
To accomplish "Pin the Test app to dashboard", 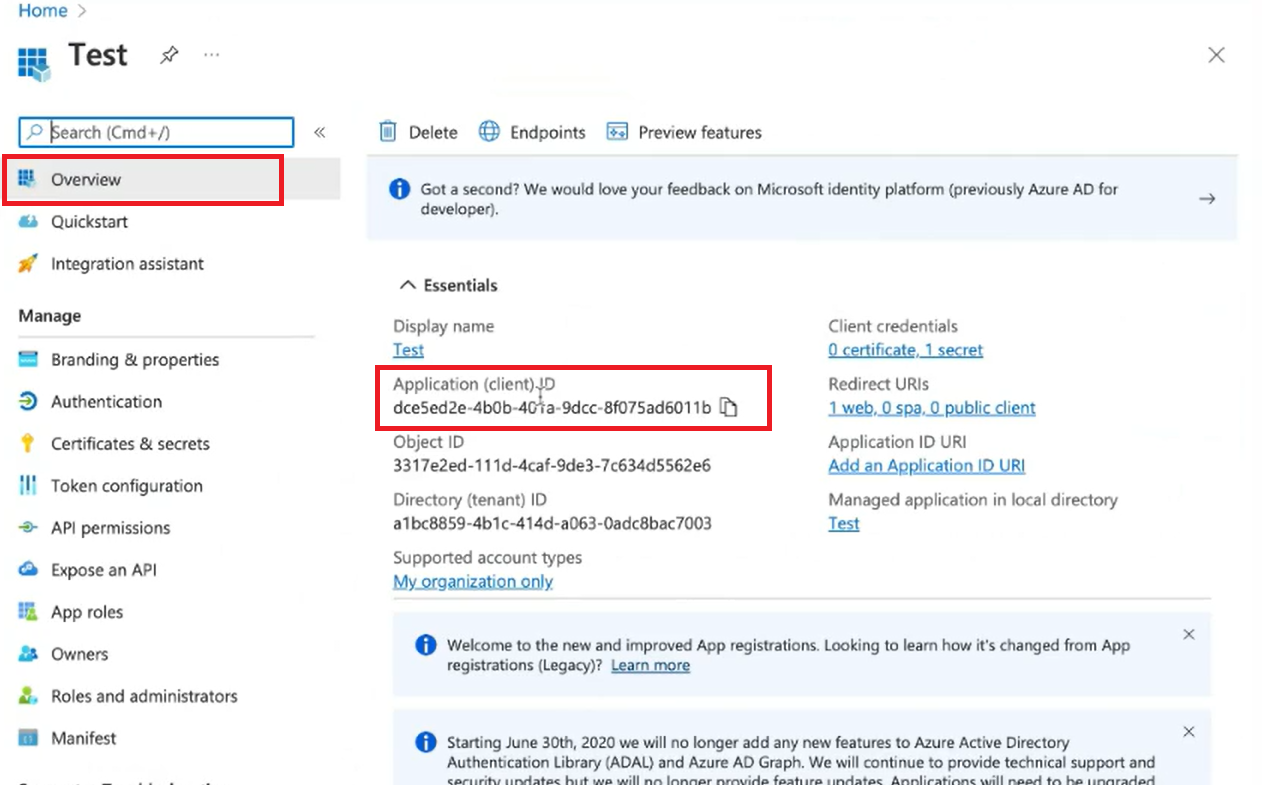I will (169, 55).
